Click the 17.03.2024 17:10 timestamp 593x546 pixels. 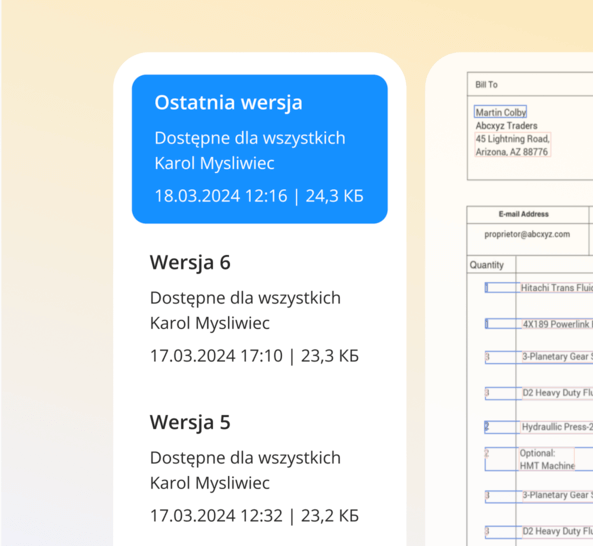[x=216, y=356]
